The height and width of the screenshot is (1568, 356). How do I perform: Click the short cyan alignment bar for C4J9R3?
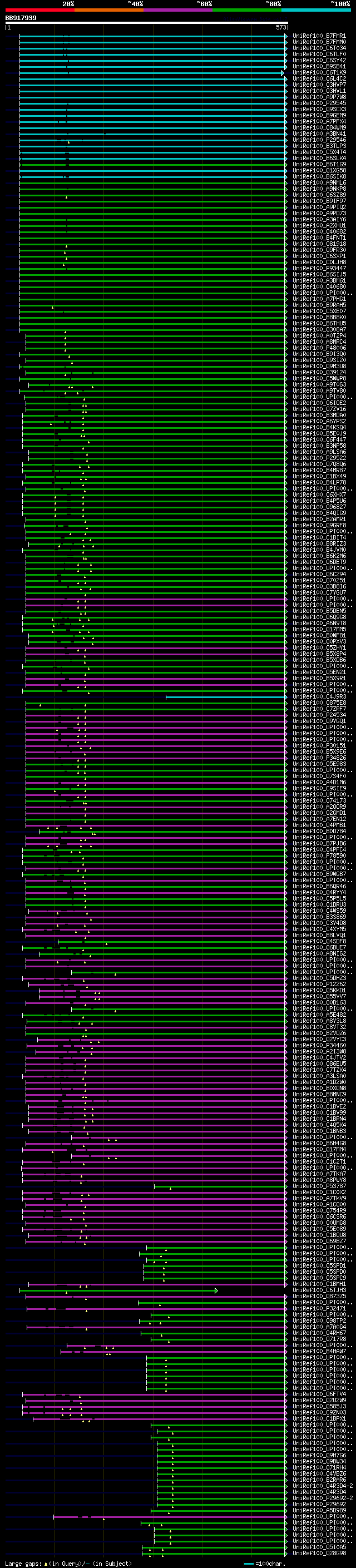(x=226, y=697)
